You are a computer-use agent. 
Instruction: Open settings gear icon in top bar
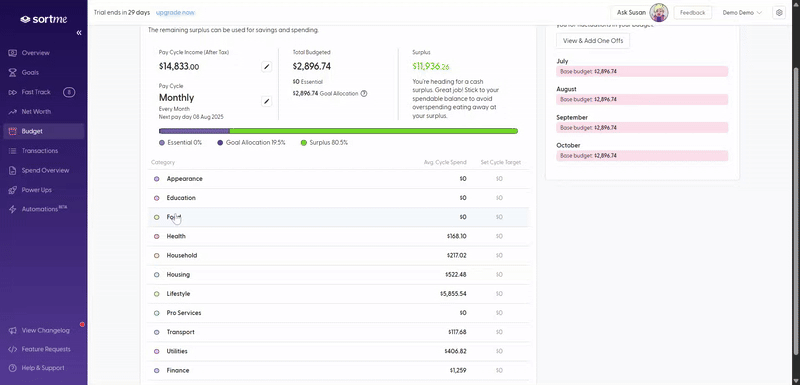779,13
